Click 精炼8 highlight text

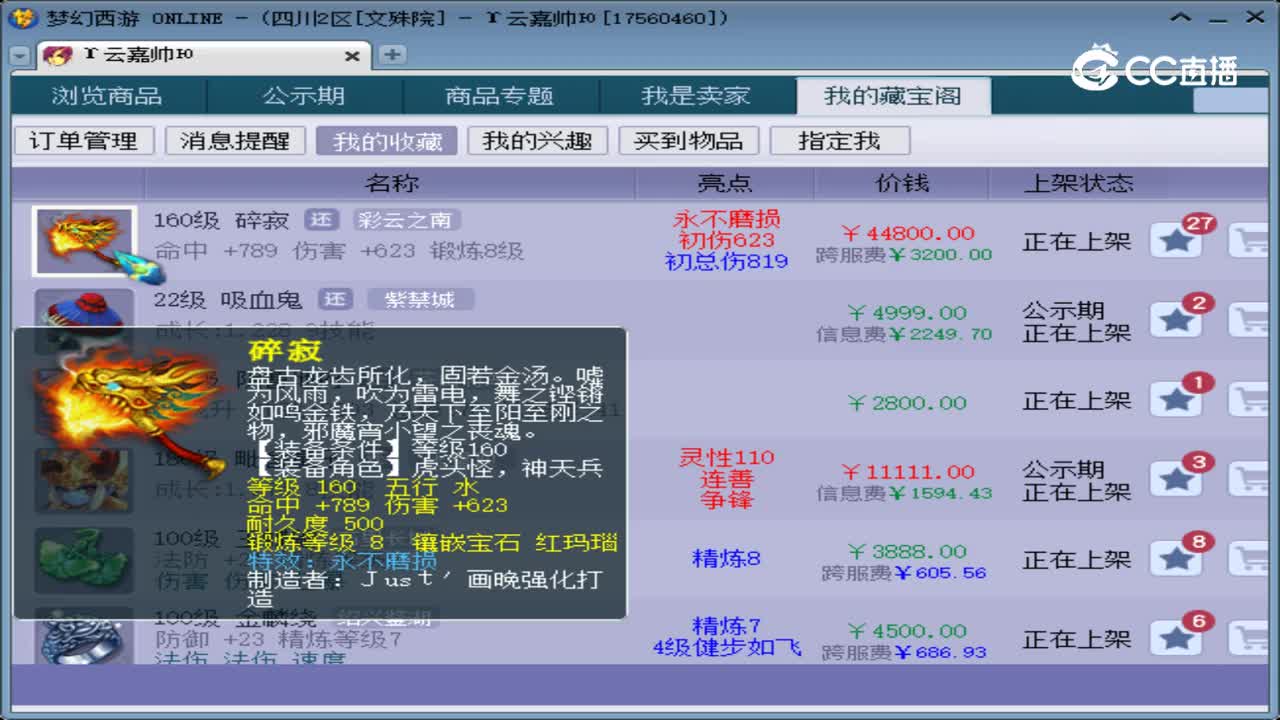(x=726, y=558)
